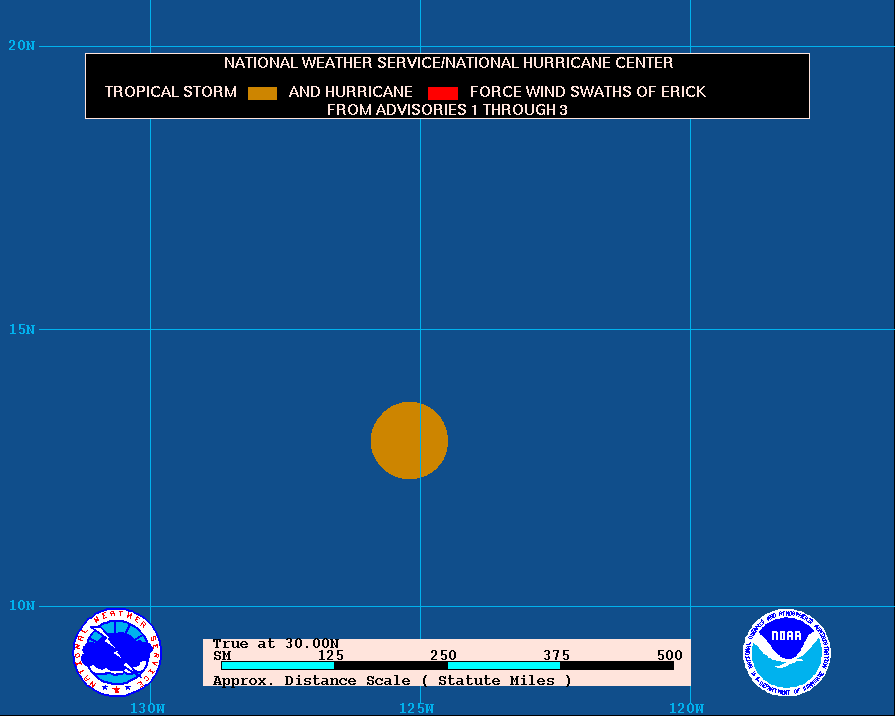895x716 pixels.
Task: Click the 130W longitude label
Action: [x=147, y=709]
